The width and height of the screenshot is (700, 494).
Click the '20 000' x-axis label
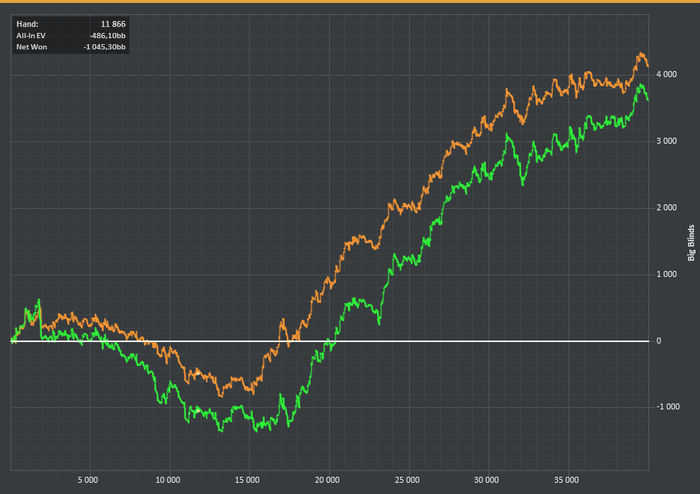327,480
